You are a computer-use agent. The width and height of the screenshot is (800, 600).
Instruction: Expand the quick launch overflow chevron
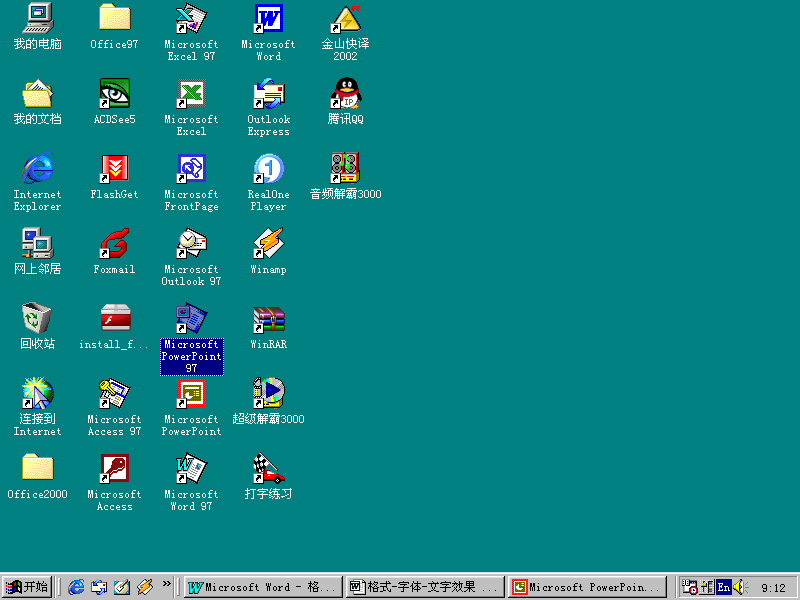point(167,584)
